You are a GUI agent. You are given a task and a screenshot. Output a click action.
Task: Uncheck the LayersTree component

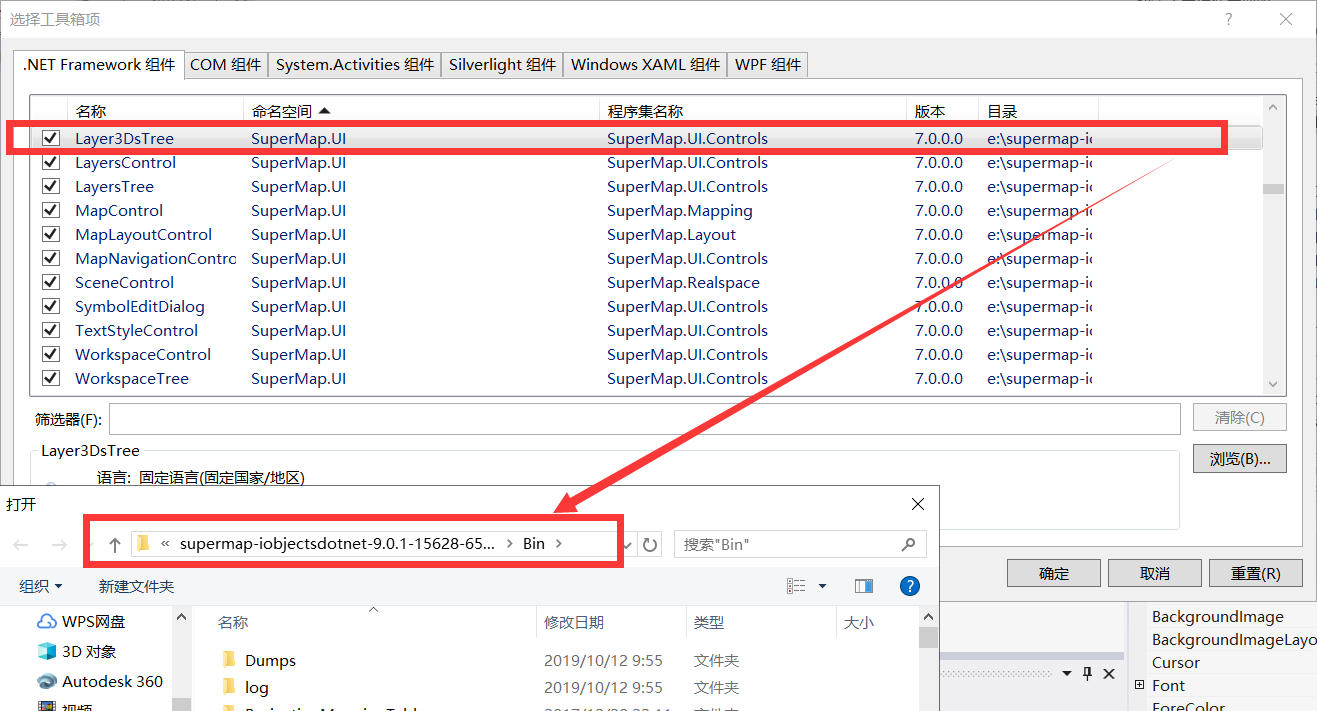click(x=51, y=187)
